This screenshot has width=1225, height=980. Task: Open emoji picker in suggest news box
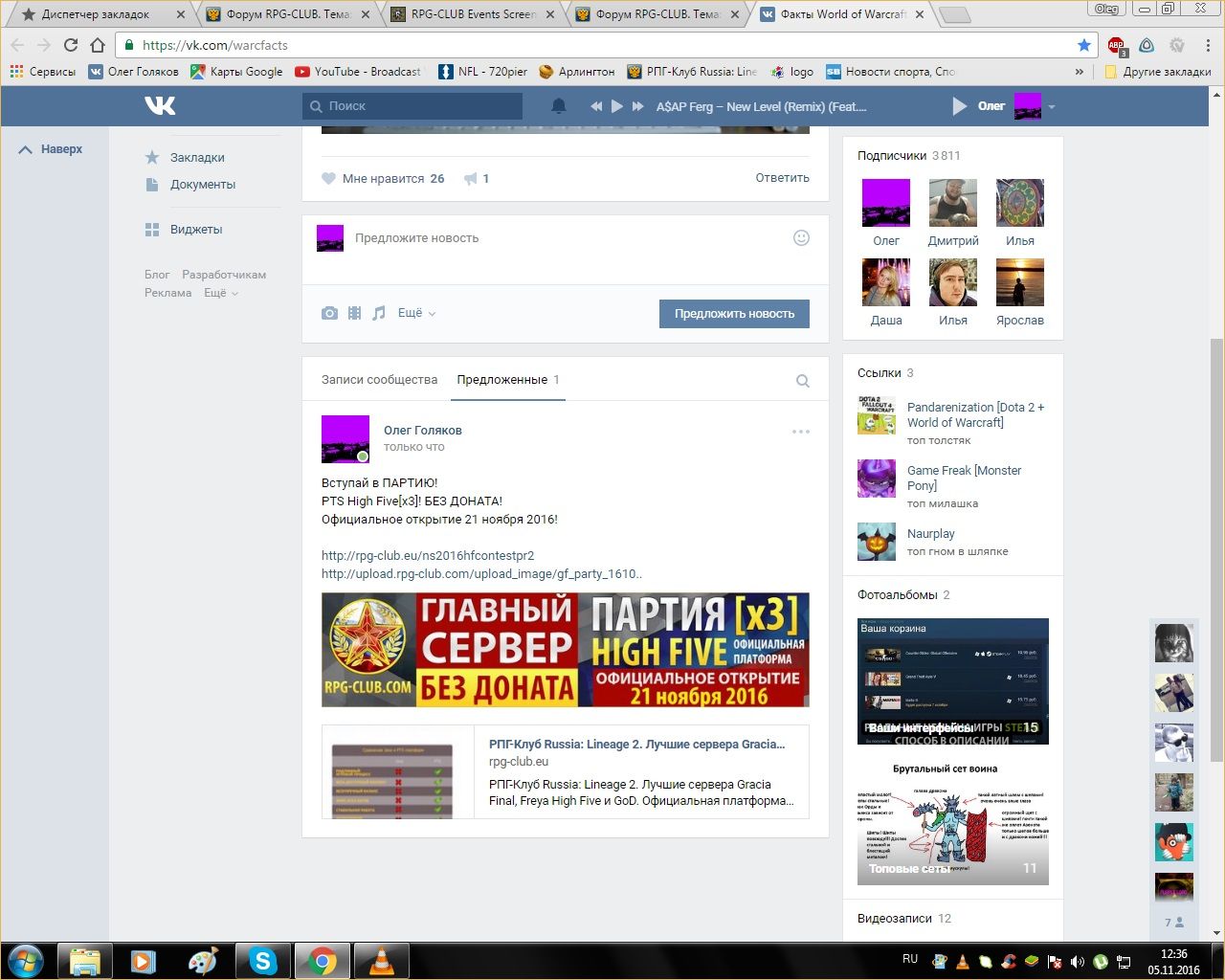tap(801, 238)
